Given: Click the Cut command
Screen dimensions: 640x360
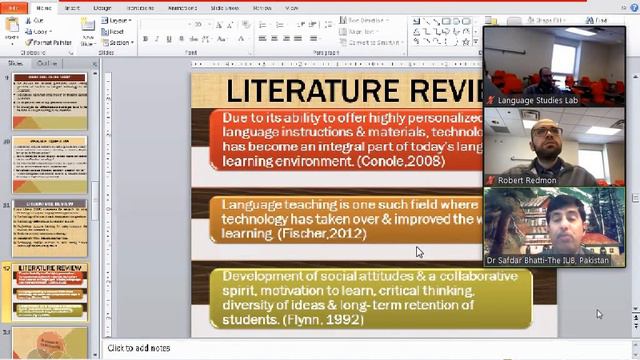Looking at the screenshot, I should (34, 20).
